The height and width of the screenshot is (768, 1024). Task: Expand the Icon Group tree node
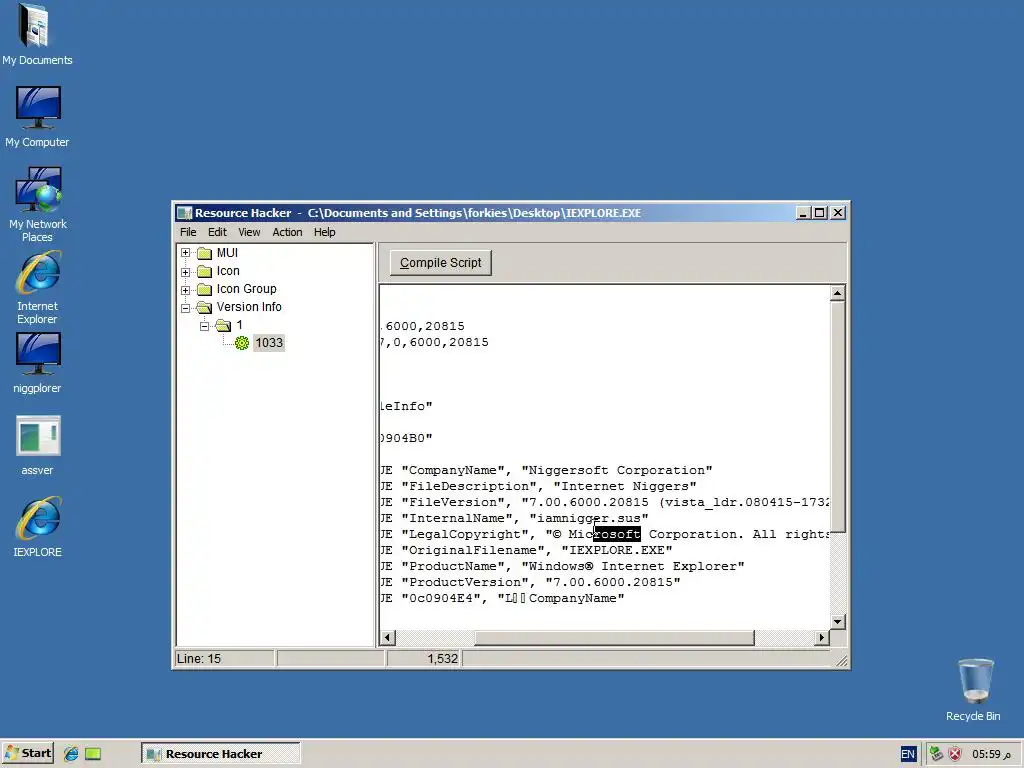tap(185, 289)
